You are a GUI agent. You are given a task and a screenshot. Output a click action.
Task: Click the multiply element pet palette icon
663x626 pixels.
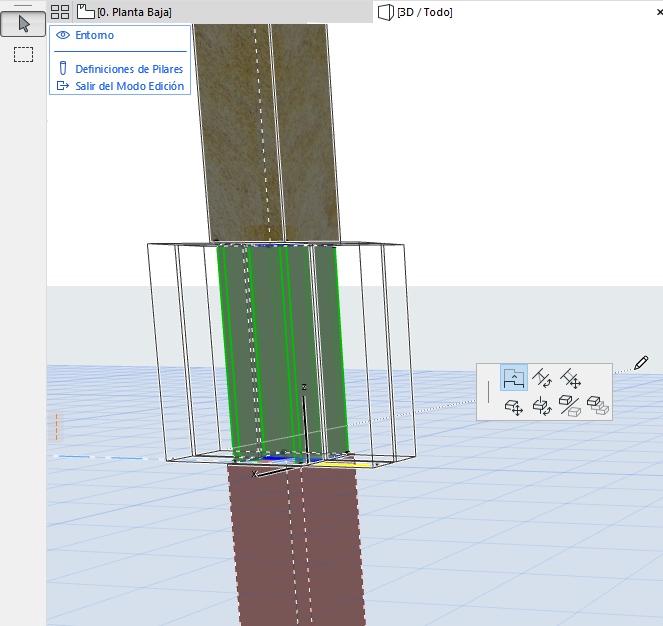coord(598,406)
